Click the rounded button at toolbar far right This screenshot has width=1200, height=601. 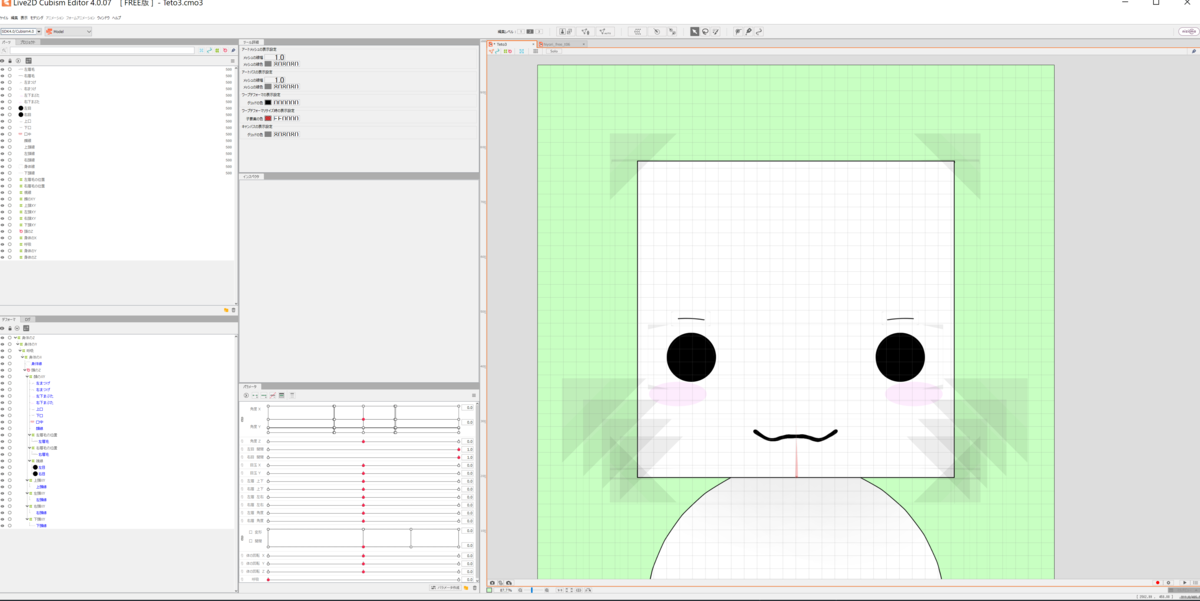(1187, 31)
